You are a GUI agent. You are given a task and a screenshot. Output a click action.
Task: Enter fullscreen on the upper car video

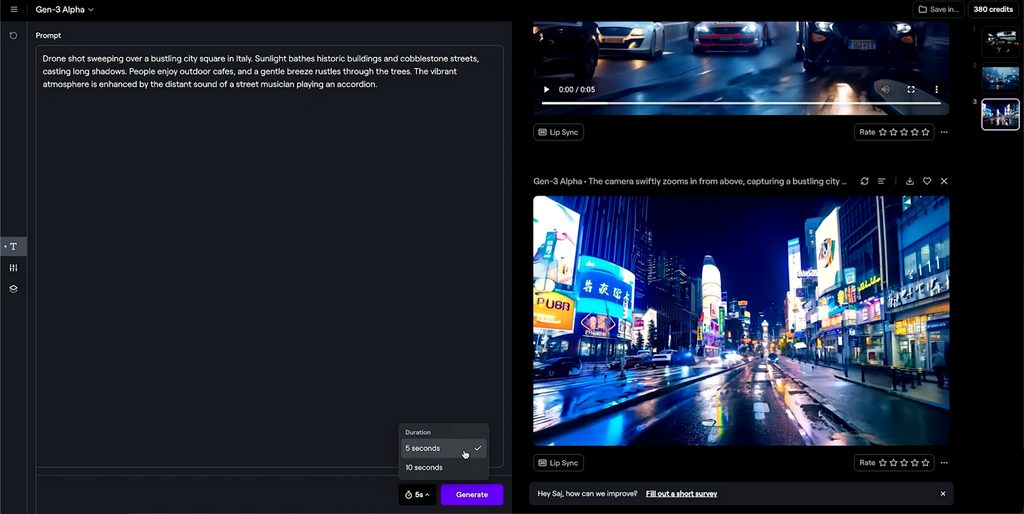(x=911, y=89)
